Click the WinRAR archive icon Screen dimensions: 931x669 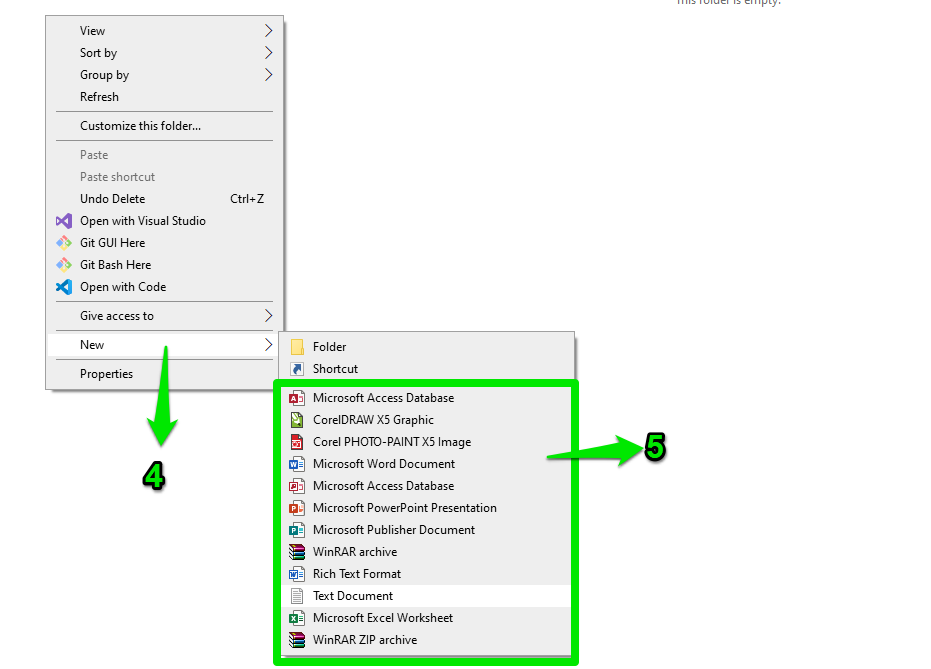click(297, 551)
